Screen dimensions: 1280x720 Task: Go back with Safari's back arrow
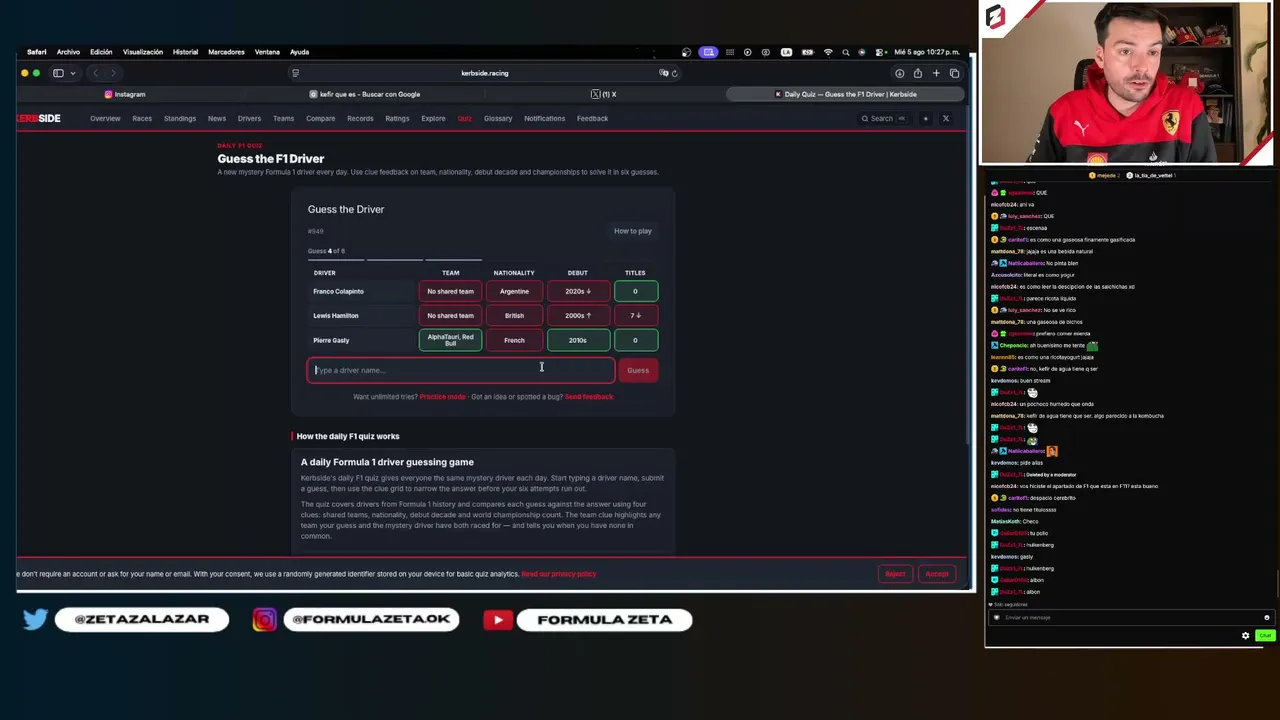[x=95, y=73]
